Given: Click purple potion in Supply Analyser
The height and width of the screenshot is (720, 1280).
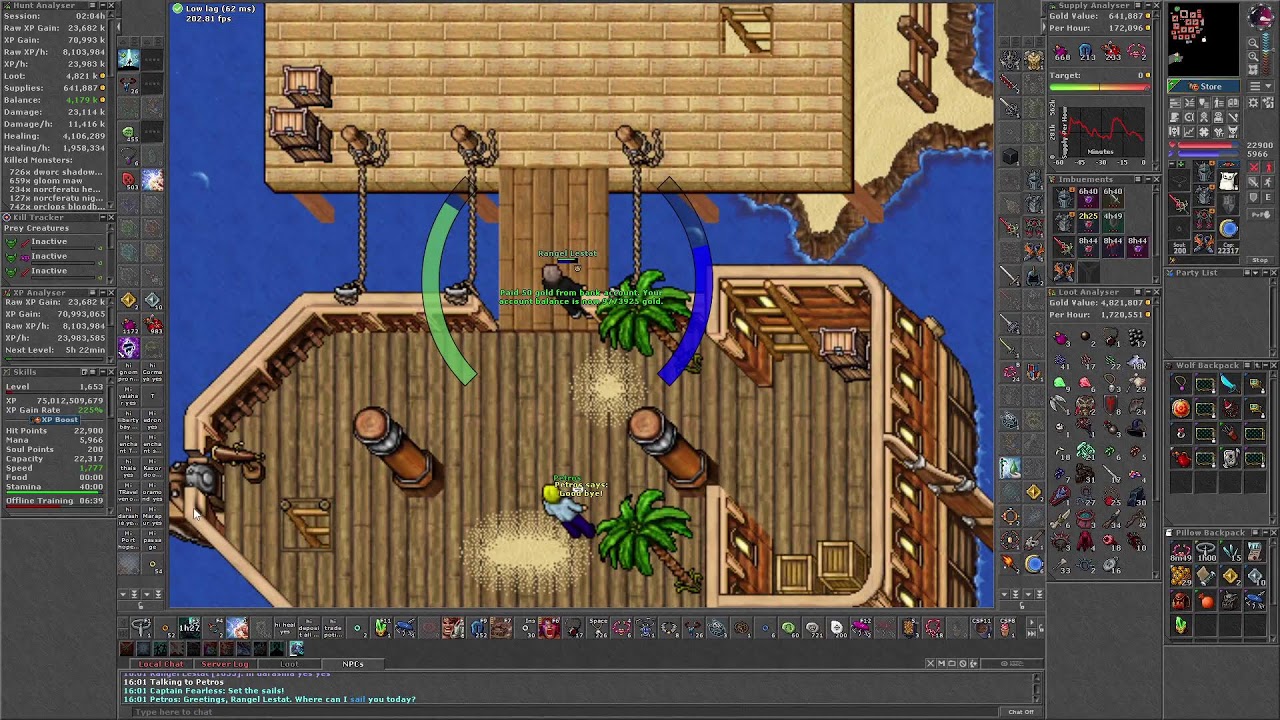Looking at the screenshot, I should tap(1061, 51).
